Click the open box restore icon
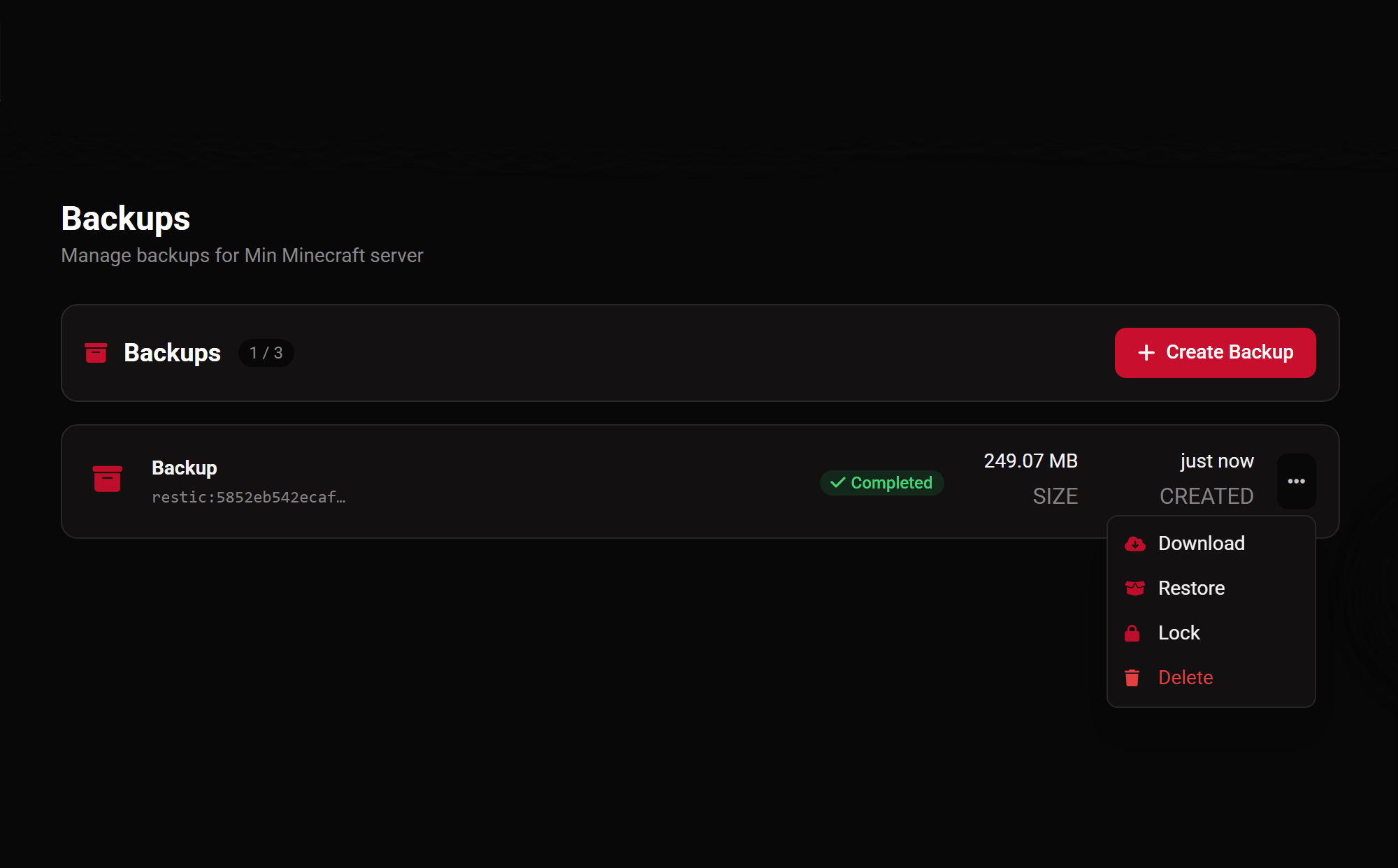The width and height of the screenshot is (1398, 868). [1134, 588]
